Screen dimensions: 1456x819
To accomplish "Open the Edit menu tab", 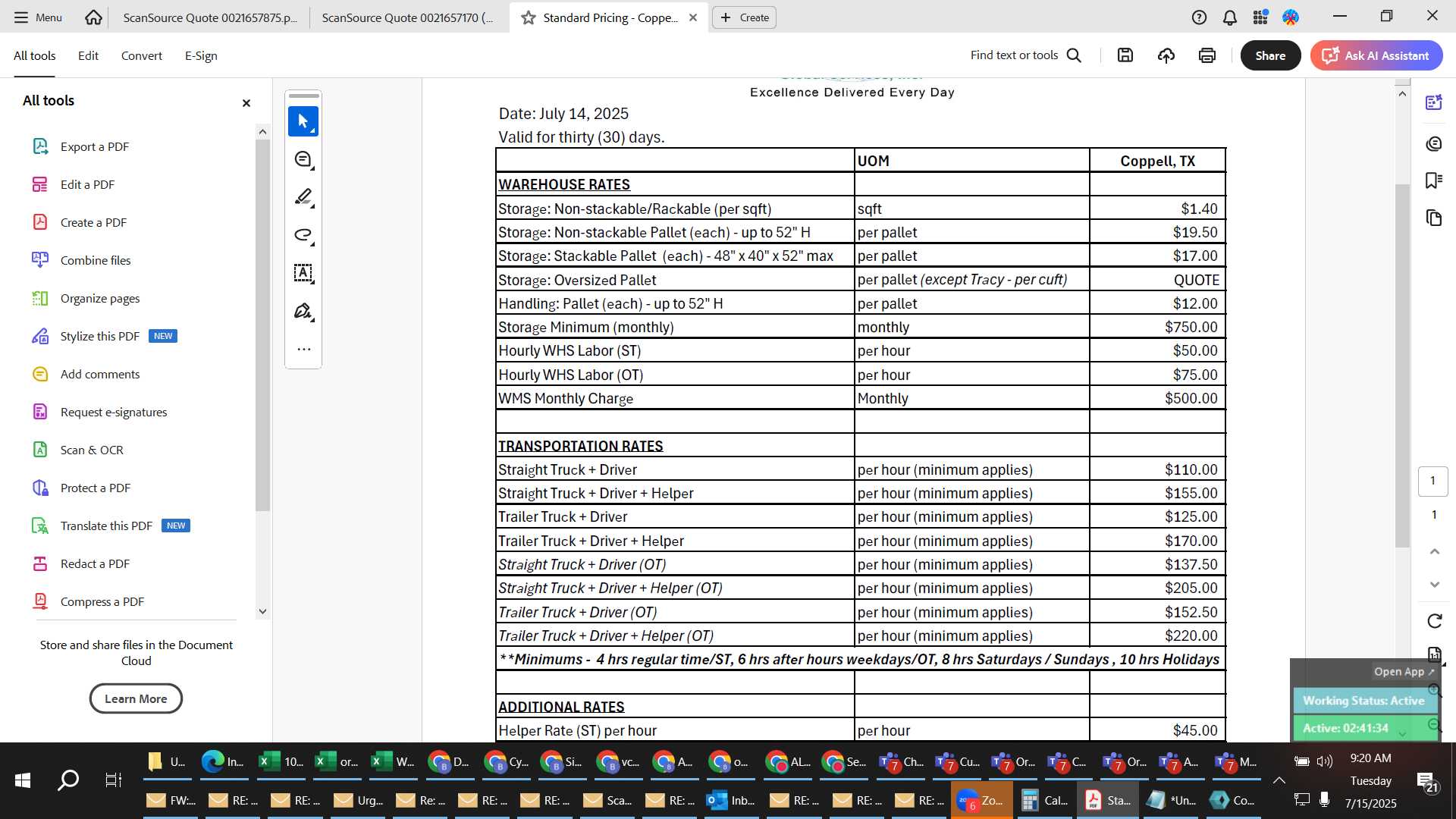I will 88,55.
